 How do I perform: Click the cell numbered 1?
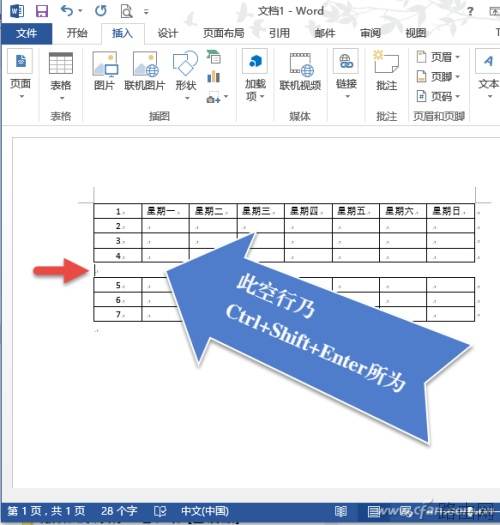pyautogui.click(x=118, y=211)
